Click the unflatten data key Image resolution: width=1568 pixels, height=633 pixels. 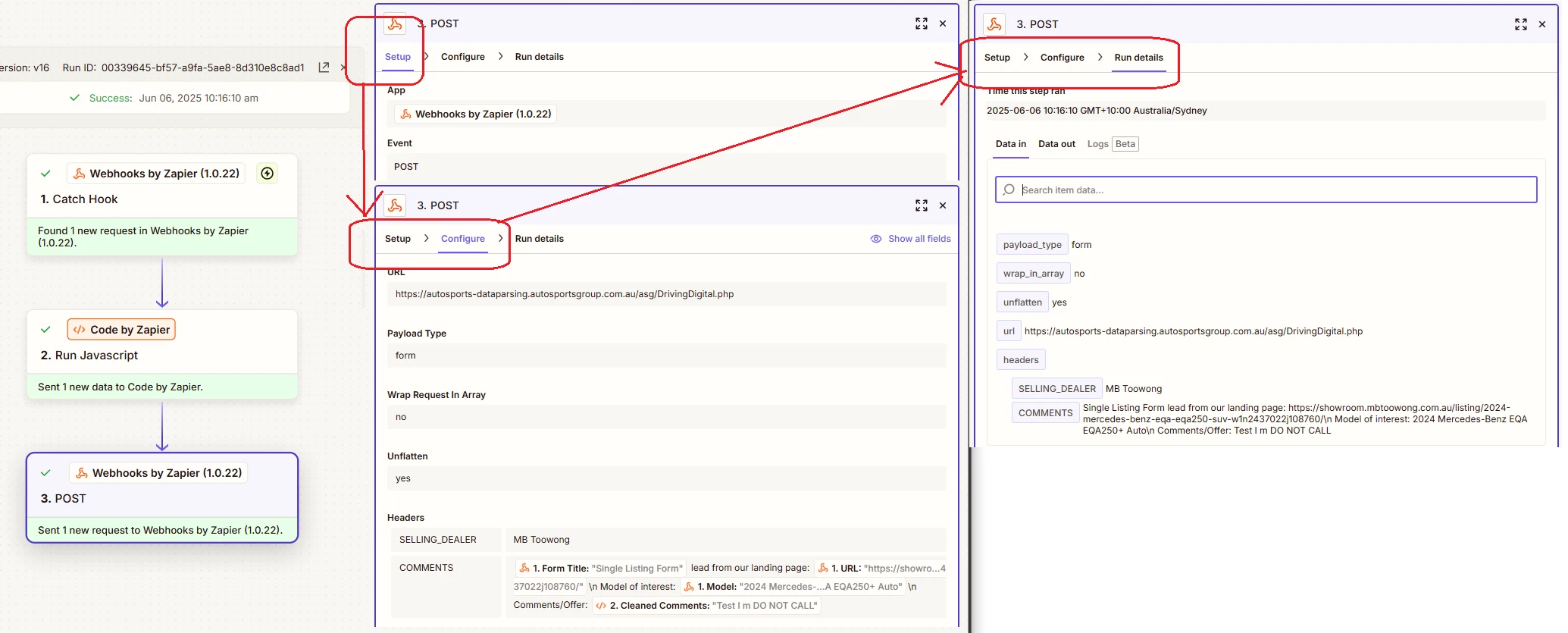pyautogui.click(x=1022, y=302)
